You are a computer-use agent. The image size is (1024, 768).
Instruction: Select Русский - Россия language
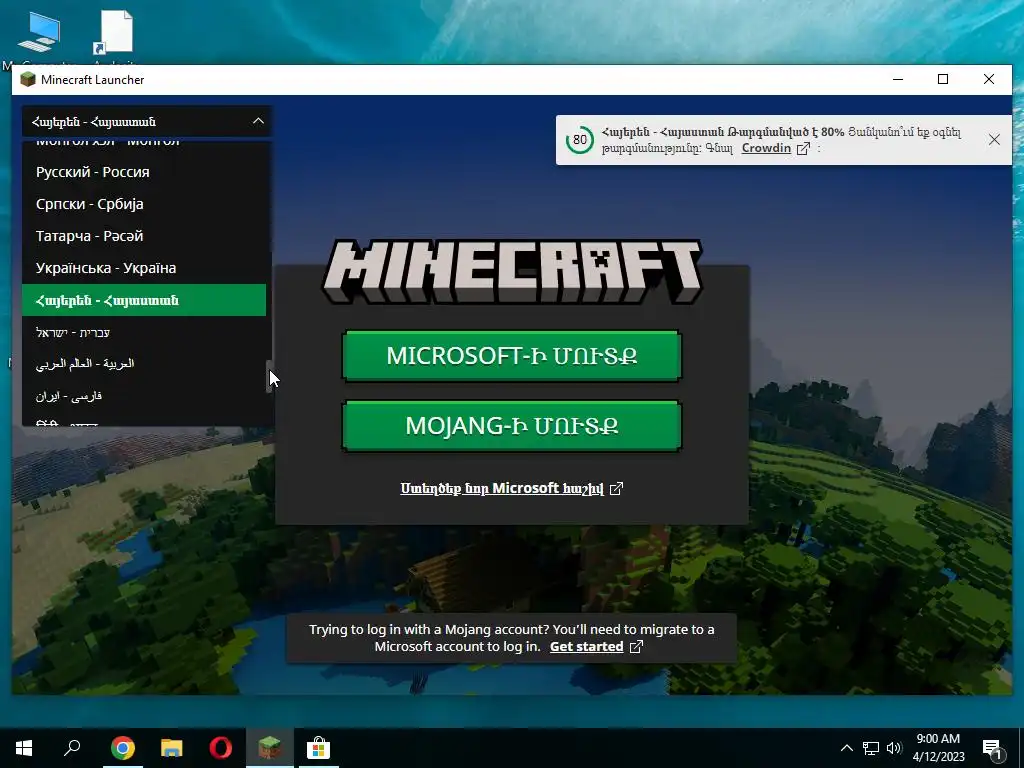coord(144,172)
